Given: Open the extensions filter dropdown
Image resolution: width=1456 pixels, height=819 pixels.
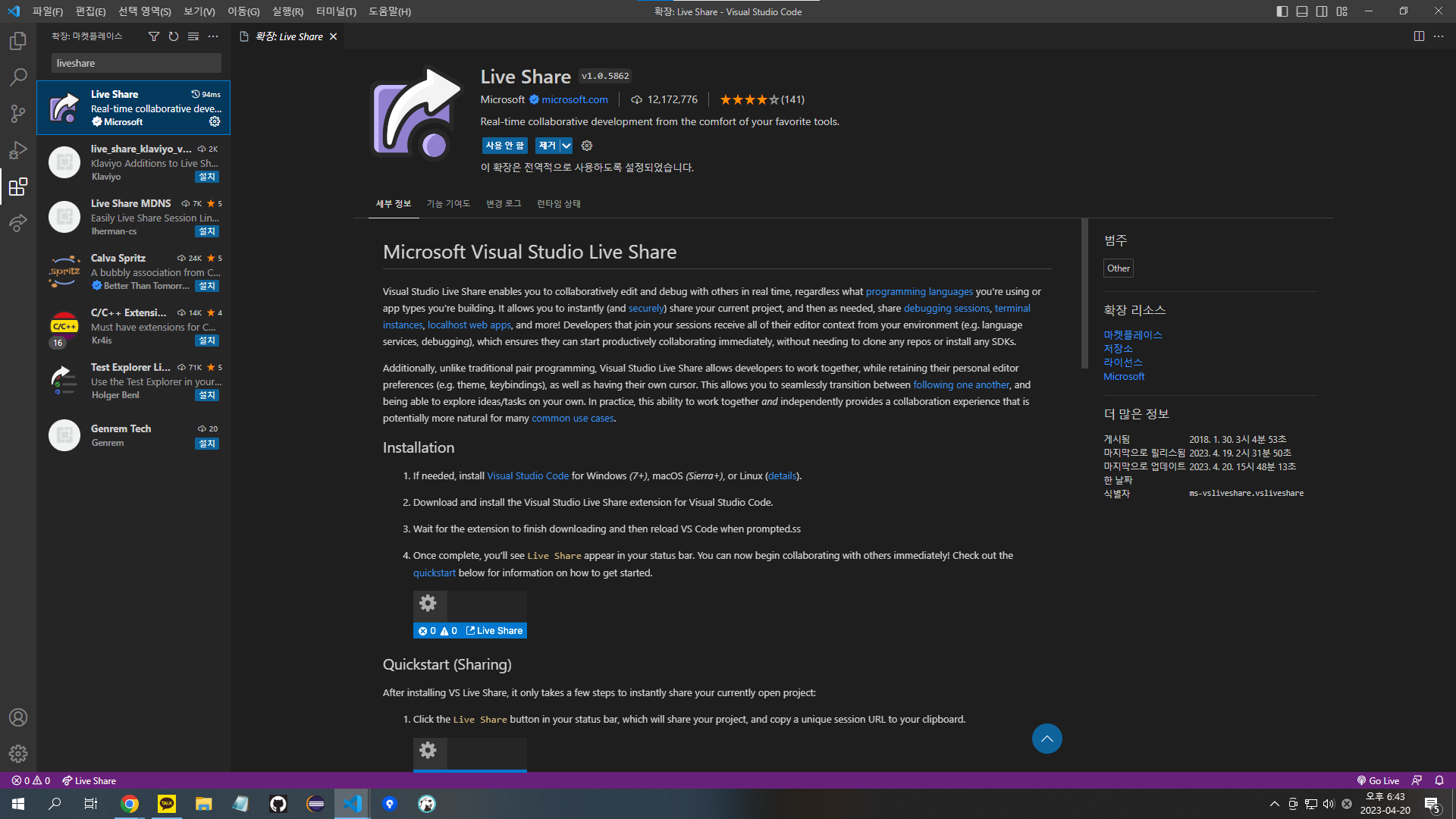Looking at the screenshot, I should (154, 36).
